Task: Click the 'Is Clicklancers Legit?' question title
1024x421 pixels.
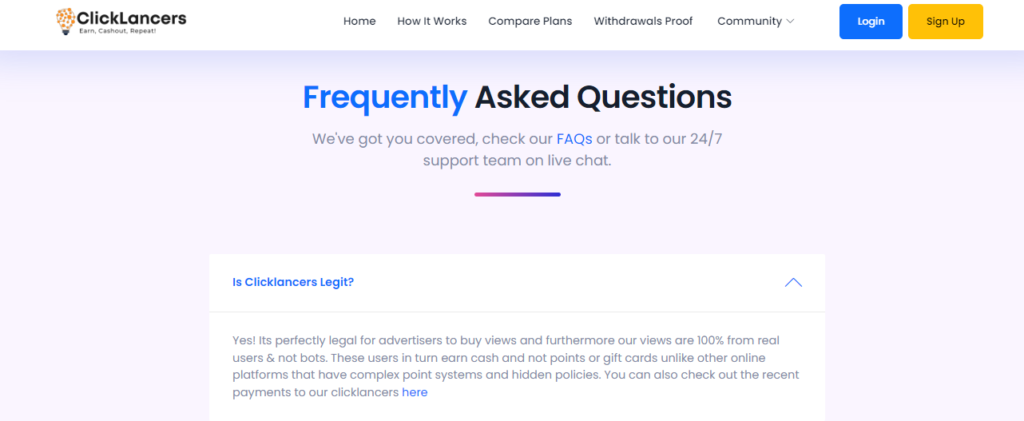Action: click(x=293, y=282)
